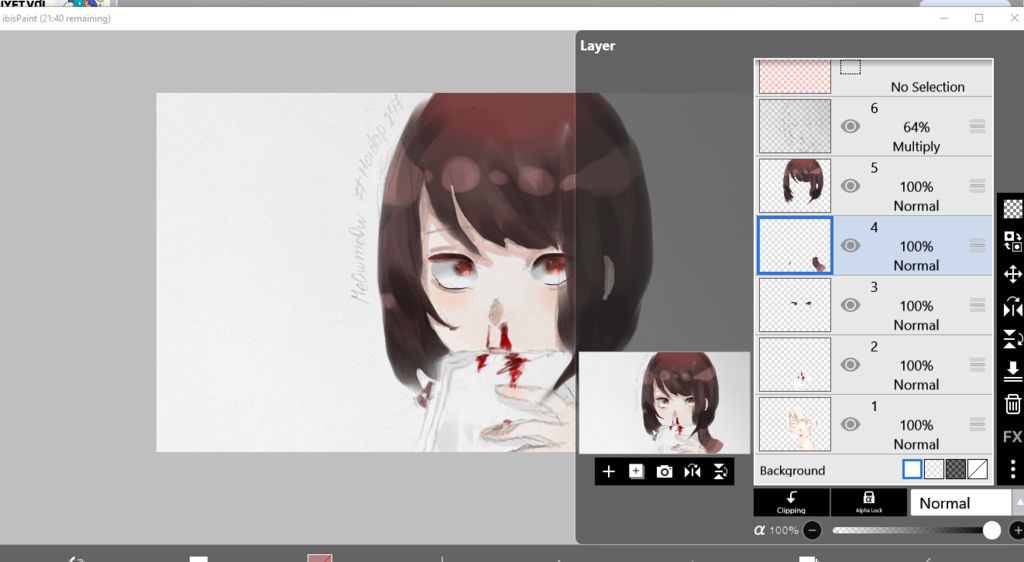Screen dimensions: 1024x562
Task: Select the move transform tool icon
Action: tap(1012, 274)
